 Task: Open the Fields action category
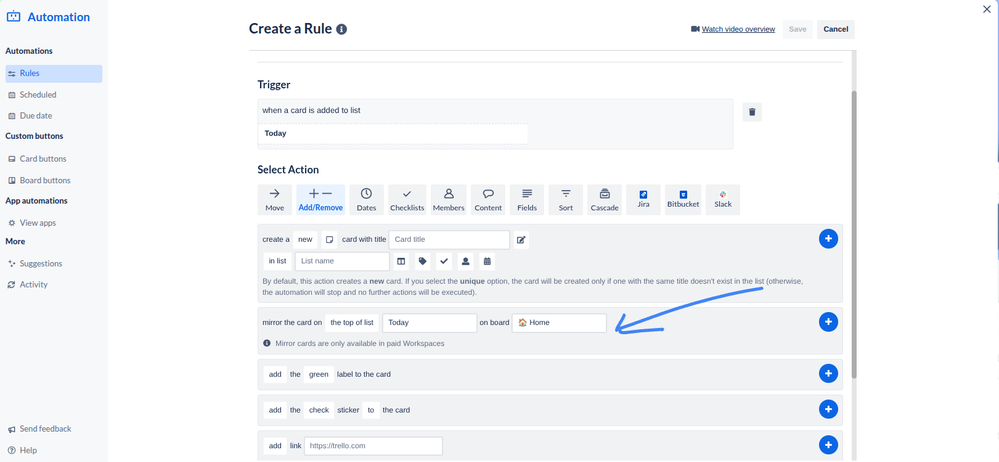tap(527, 200)
